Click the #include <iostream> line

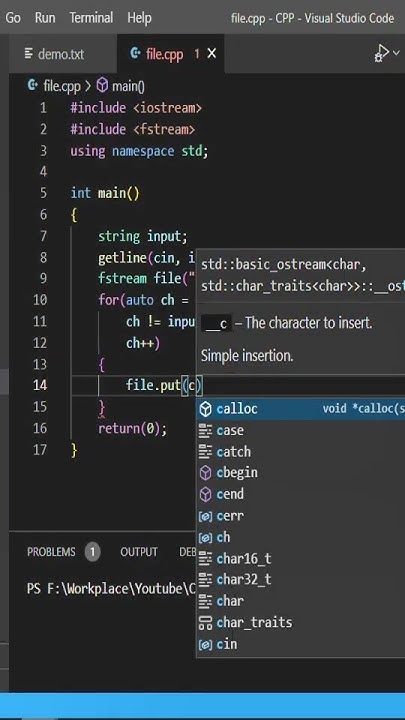(136, 108)
